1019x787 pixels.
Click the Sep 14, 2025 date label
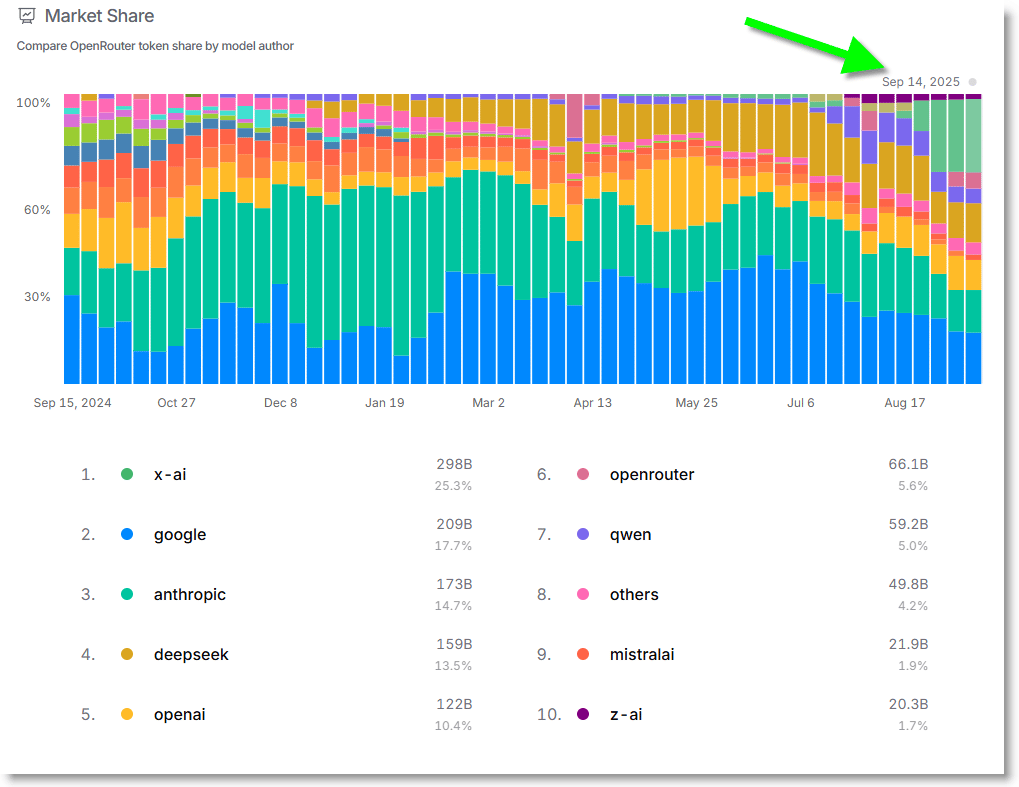tap(920, 82)
